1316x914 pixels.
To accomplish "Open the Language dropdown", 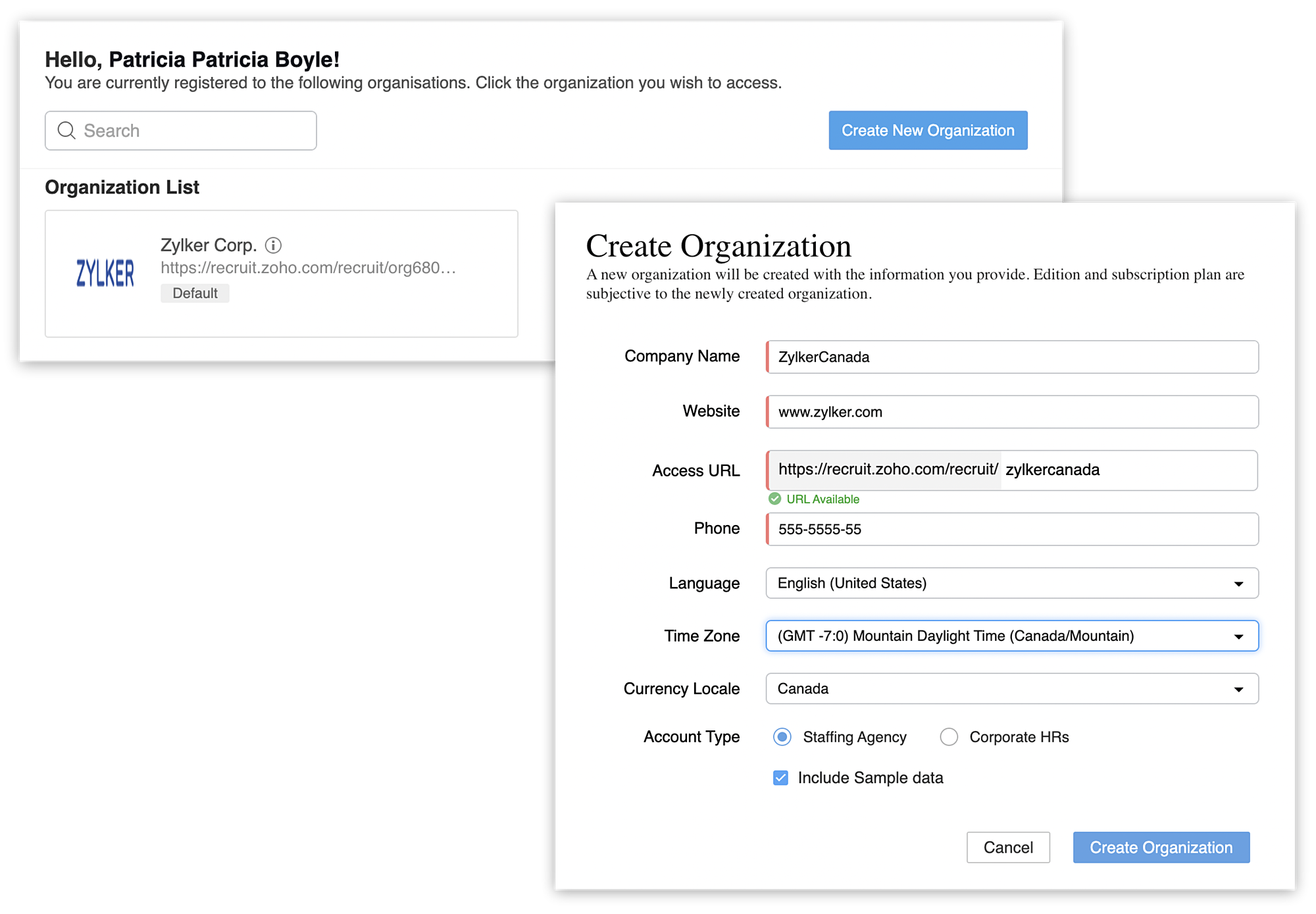I will pos(1011,583).
